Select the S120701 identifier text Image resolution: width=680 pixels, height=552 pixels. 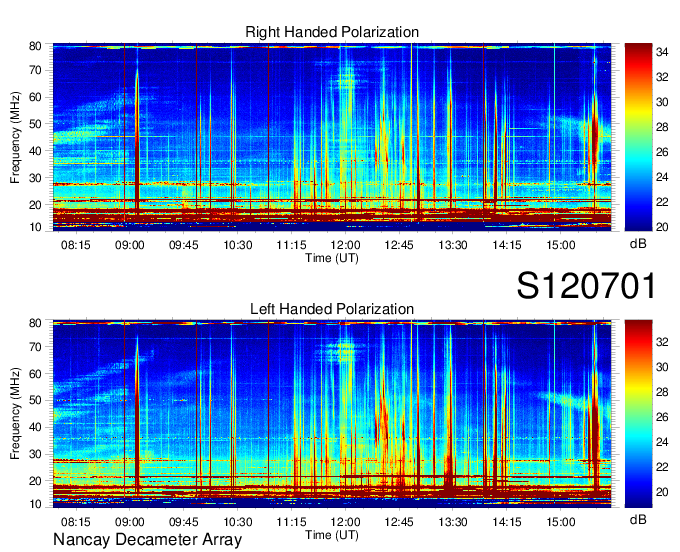(586, 285)
